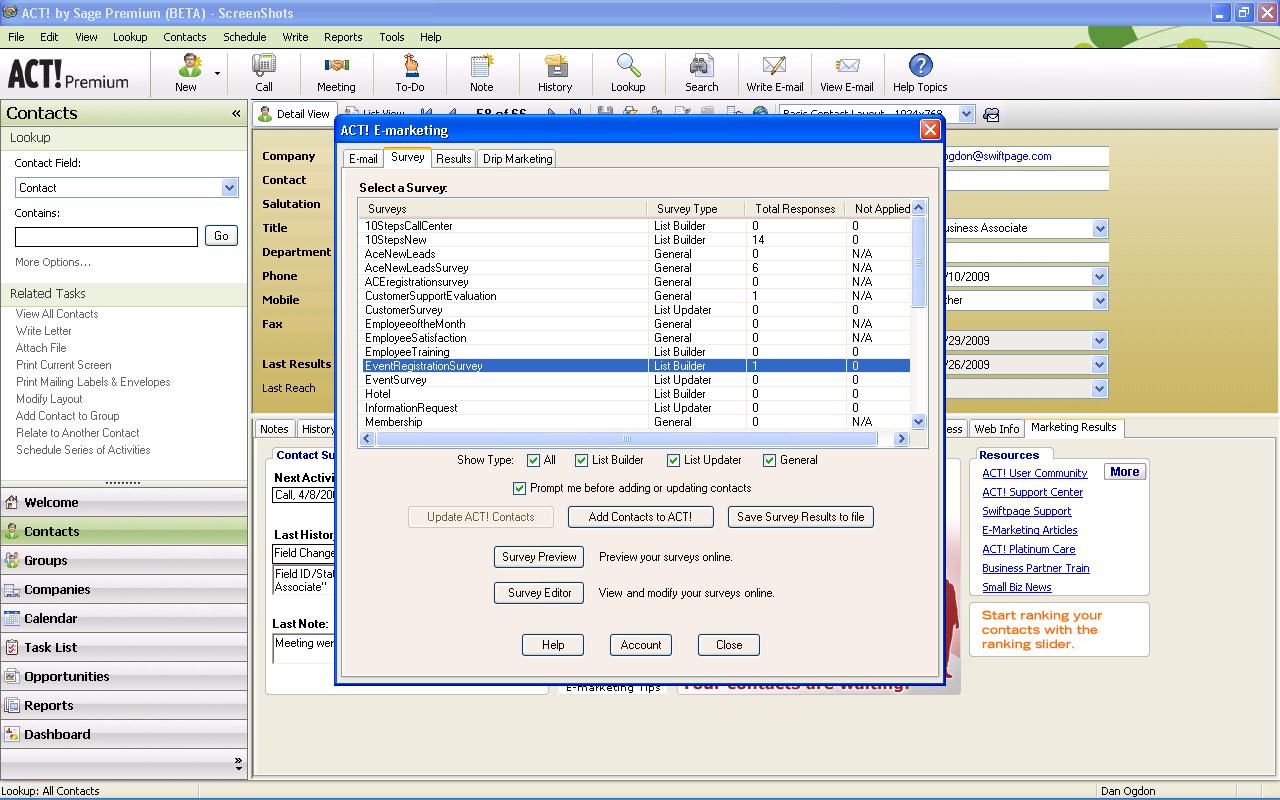The width and height of the screenshot is (1280, 800).
Task: Open the Meeting scheduler icon
Action: [x=336, y=73]
